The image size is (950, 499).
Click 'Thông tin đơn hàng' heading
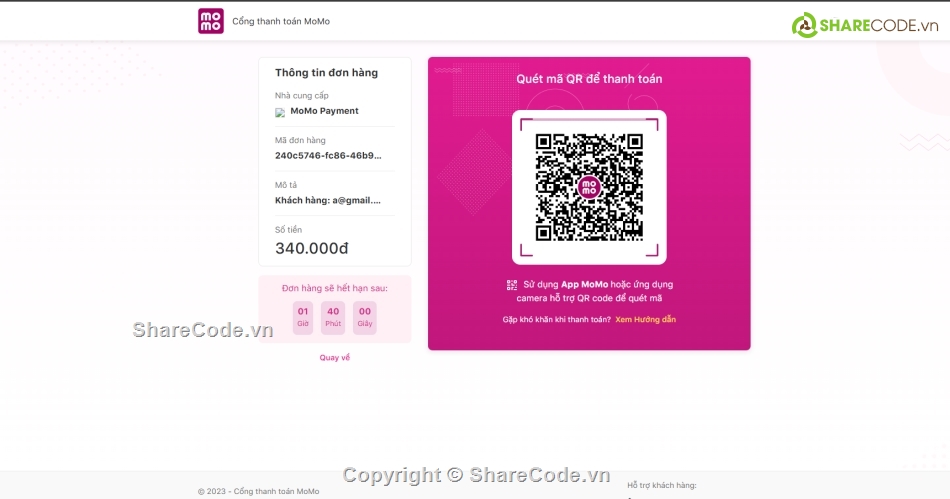[x=327, y=73]
